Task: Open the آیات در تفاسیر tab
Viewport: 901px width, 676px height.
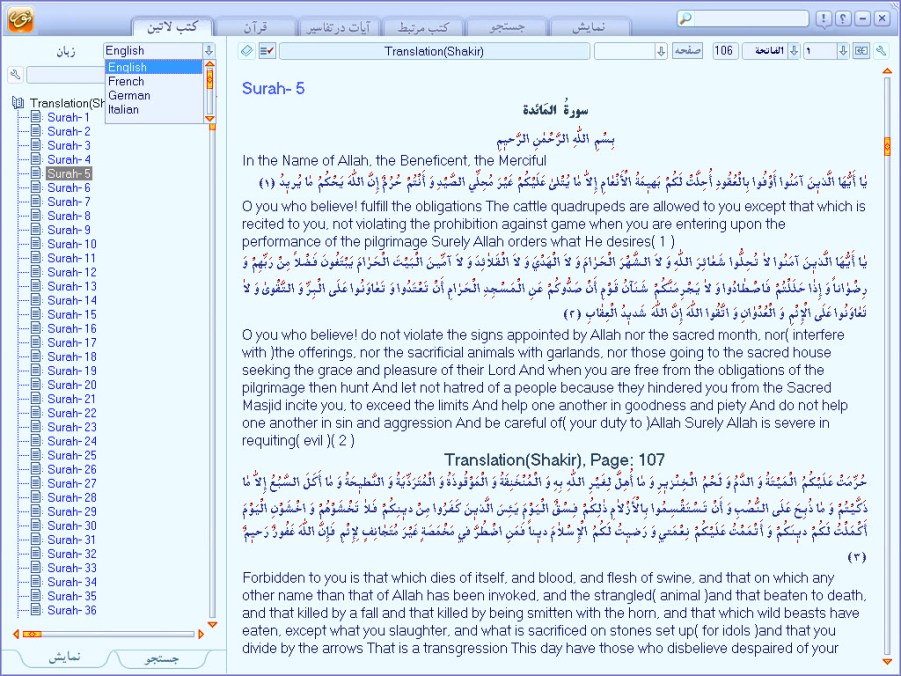Action: [338, 26]
